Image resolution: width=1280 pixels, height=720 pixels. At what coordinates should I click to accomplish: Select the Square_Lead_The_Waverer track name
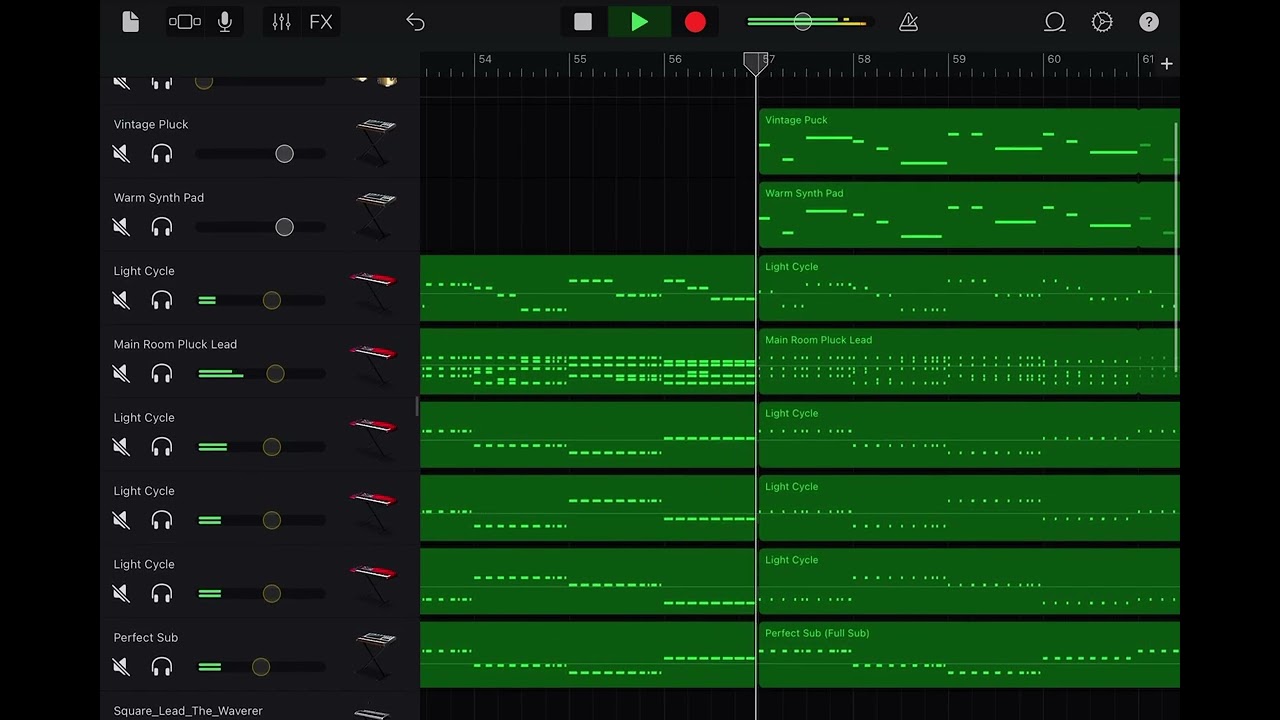tap(188, 711)
